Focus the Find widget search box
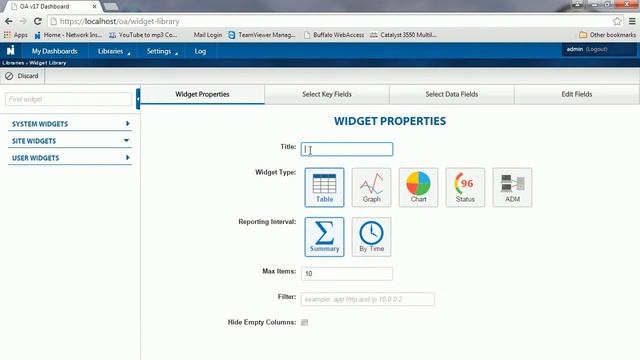This screenshot has width=640, height=360. (x=68, y=99)
